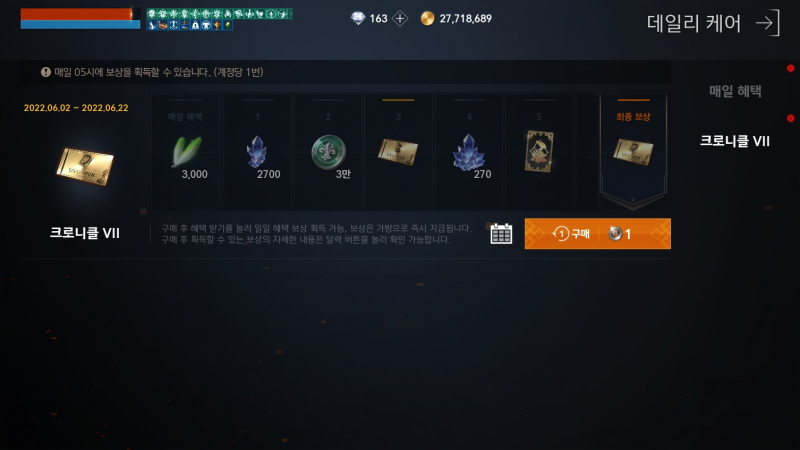This screenshot has height=450, width=800.
Task: Select the day 5 card reward
Action: [539, 152]
